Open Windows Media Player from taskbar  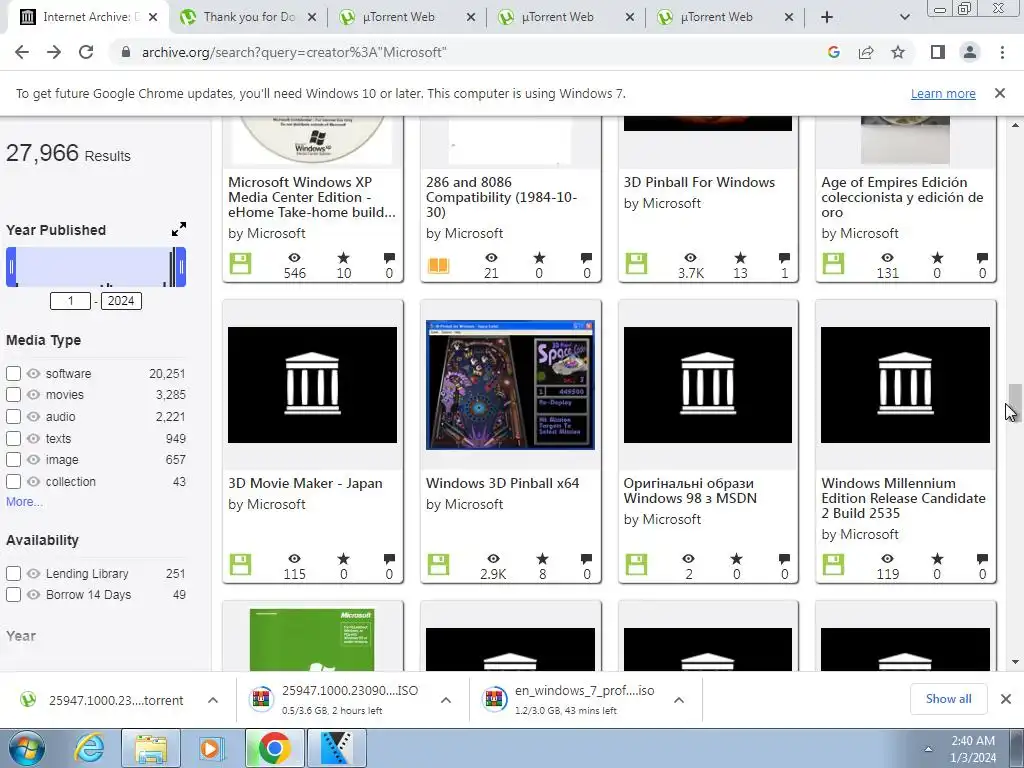click(x=211, y=748)
